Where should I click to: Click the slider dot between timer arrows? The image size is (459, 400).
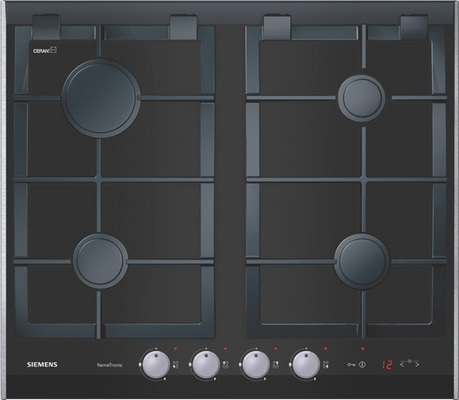click(x=410, y=361)
